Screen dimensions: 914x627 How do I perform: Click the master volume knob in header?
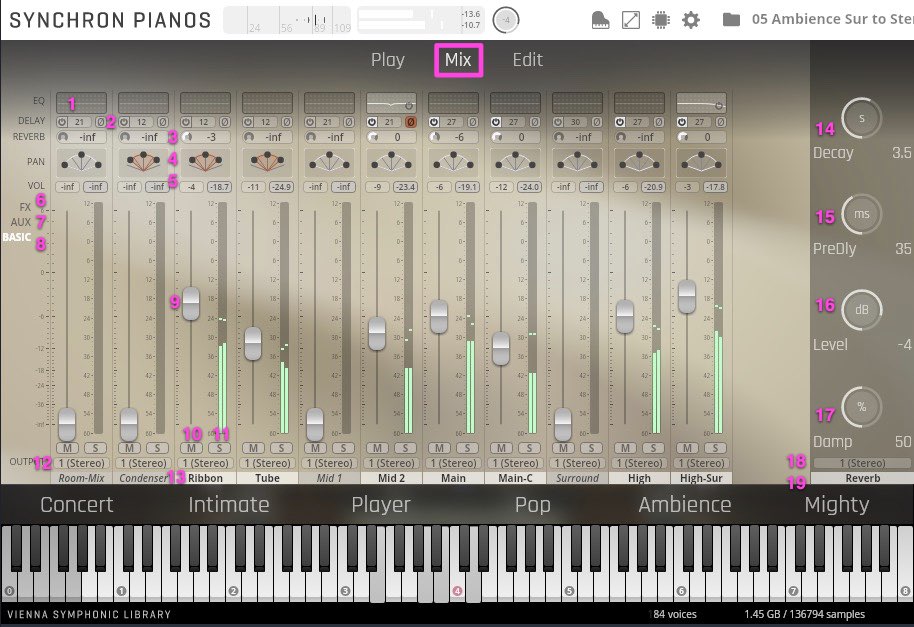pyautogui.click(x=505, y=20)
